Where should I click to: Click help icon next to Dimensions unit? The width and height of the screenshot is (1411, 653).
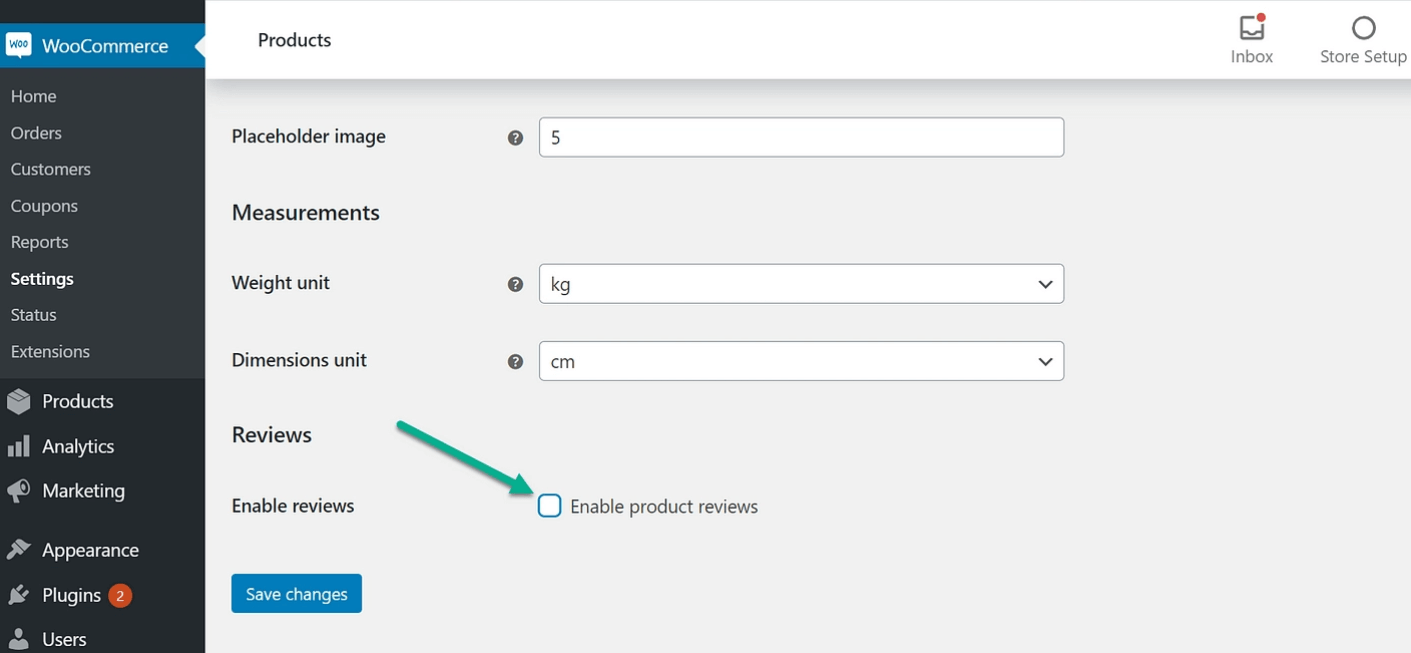[x=515, y=362]
